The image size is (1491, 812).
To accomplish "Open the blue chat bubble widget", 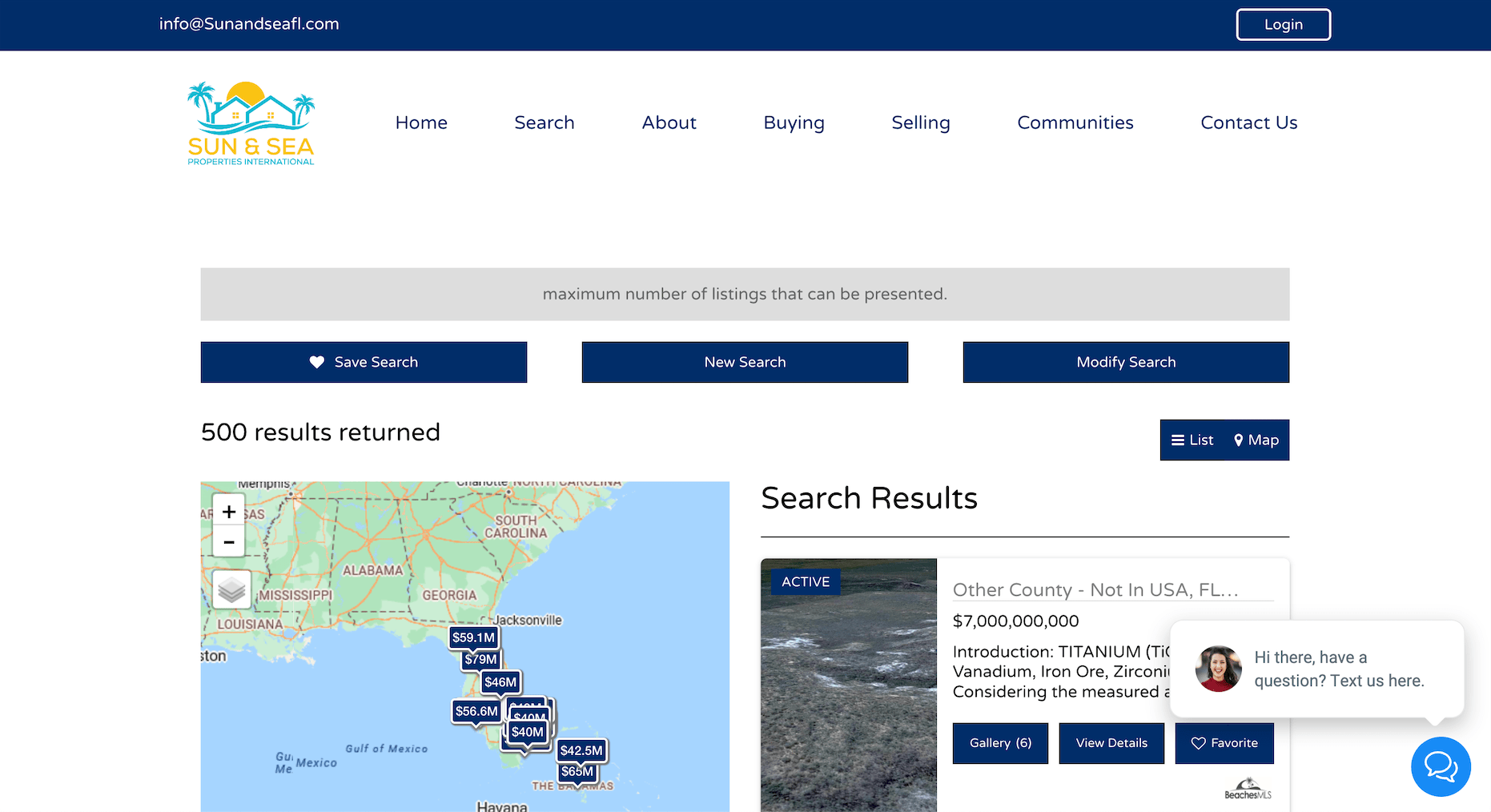I will 1440,766.
